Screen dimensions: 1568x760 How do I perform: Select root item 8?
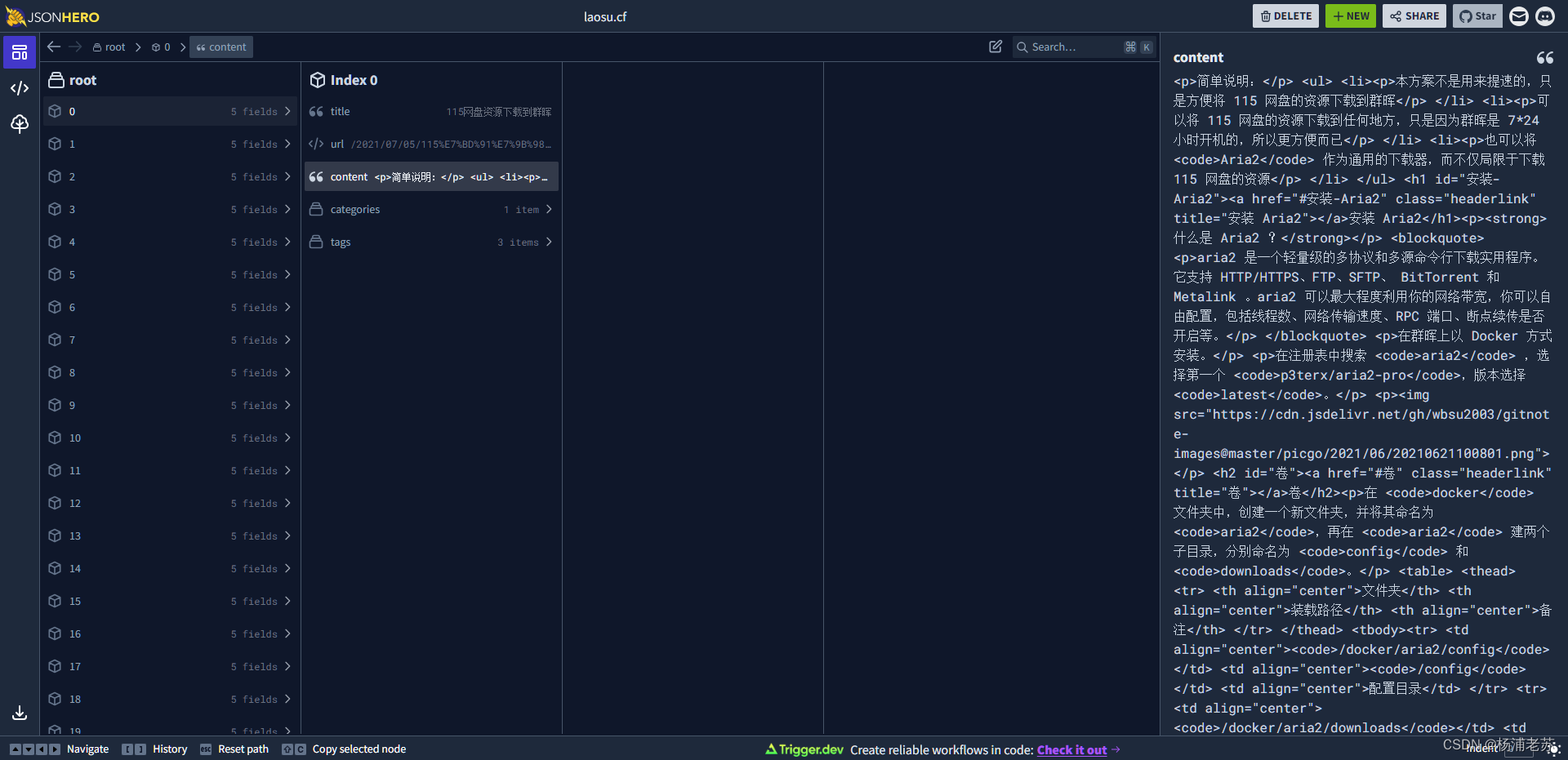[x=170, y=372]
